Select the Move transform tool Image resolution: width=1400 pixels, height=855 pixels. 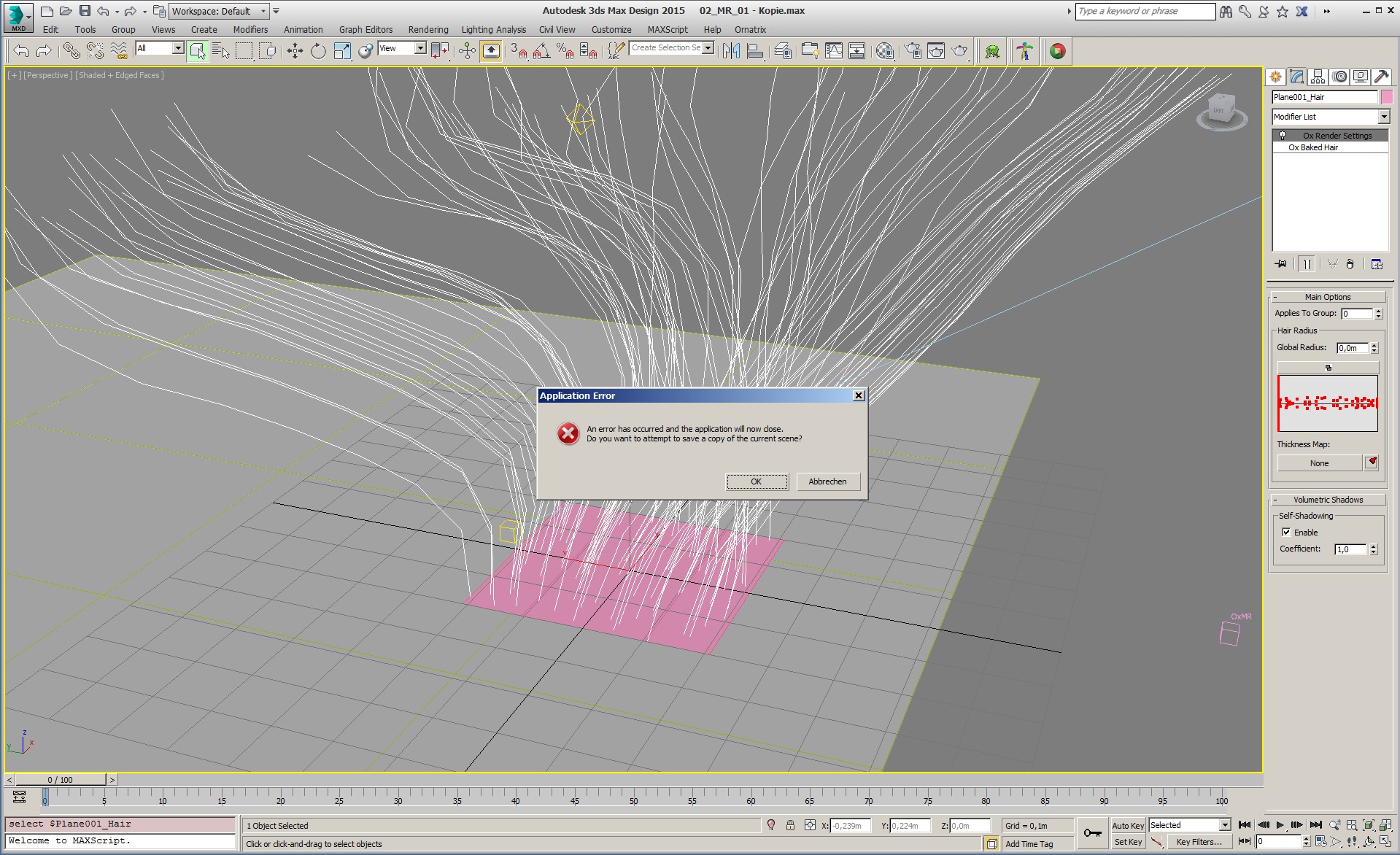[x=295, y=50]
